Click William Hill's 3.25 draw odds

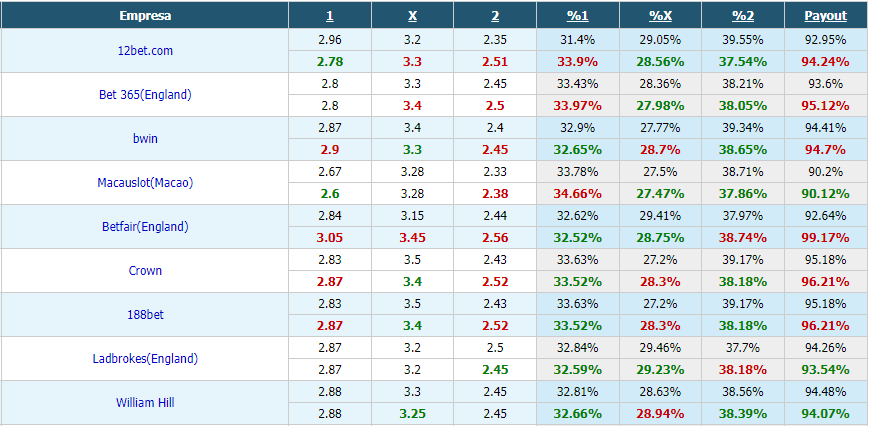pyautogui.click(x=412, y=414)
